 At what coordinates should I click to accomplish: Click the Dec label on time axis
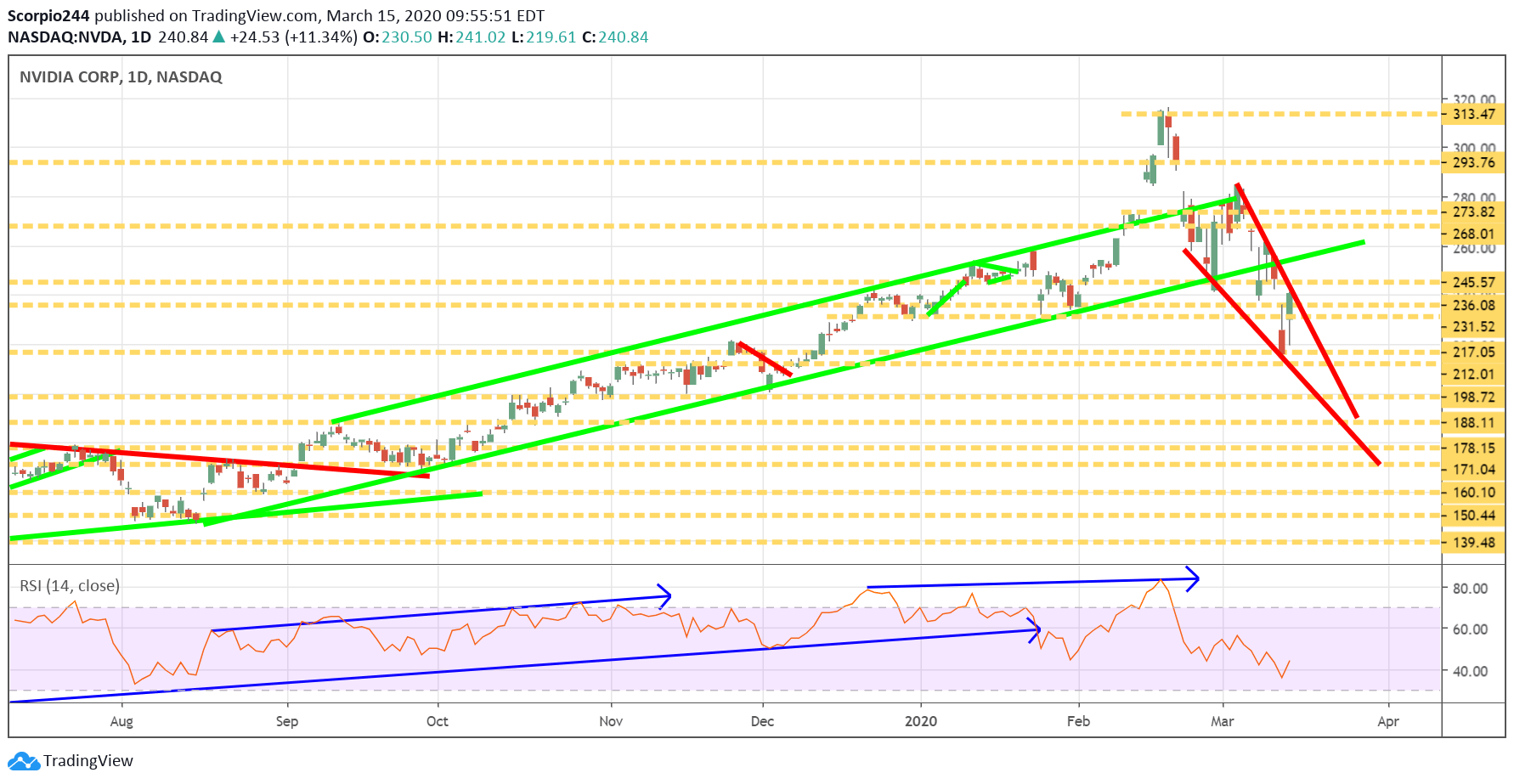pos(762,721)
